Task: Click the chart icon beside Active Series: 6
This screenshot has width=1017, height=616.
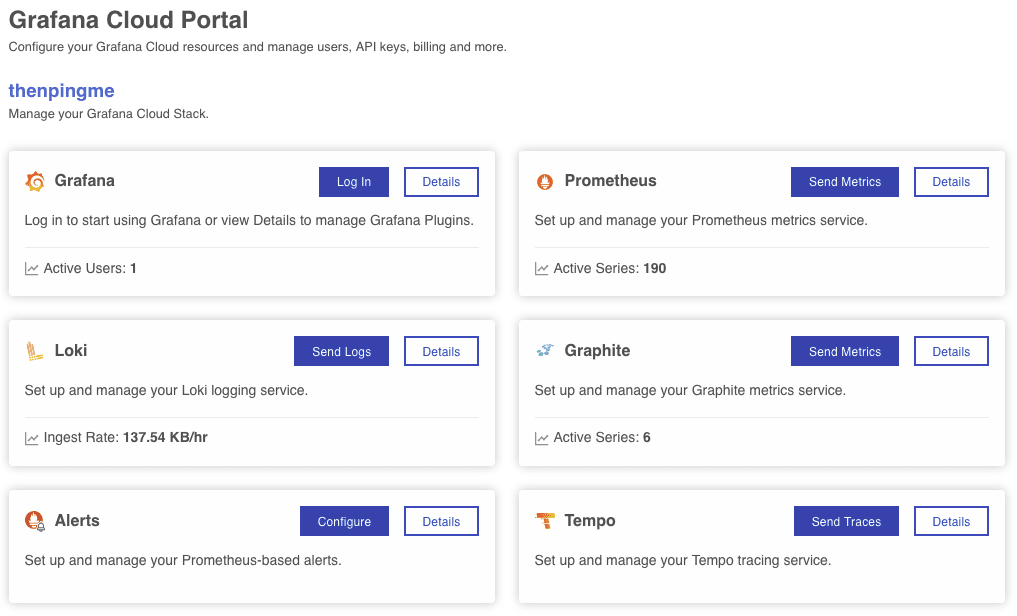Action: tap(541, 438)
